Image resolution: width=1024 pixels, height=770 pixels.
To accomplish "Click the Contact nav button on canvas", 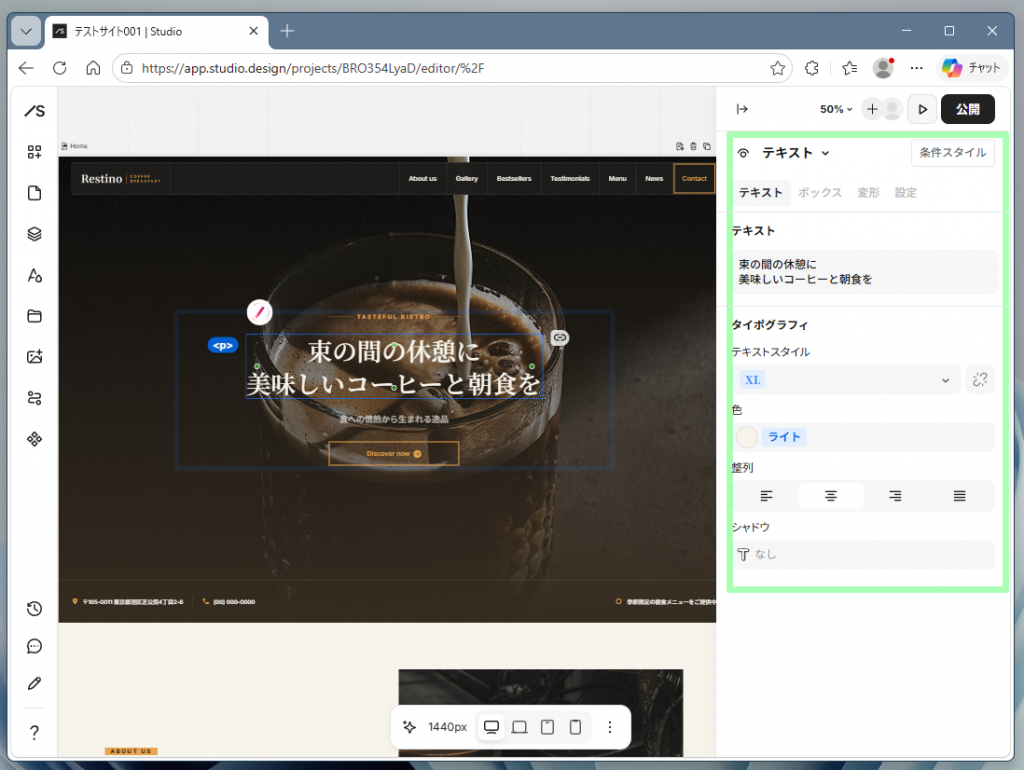I will (694, 178).
